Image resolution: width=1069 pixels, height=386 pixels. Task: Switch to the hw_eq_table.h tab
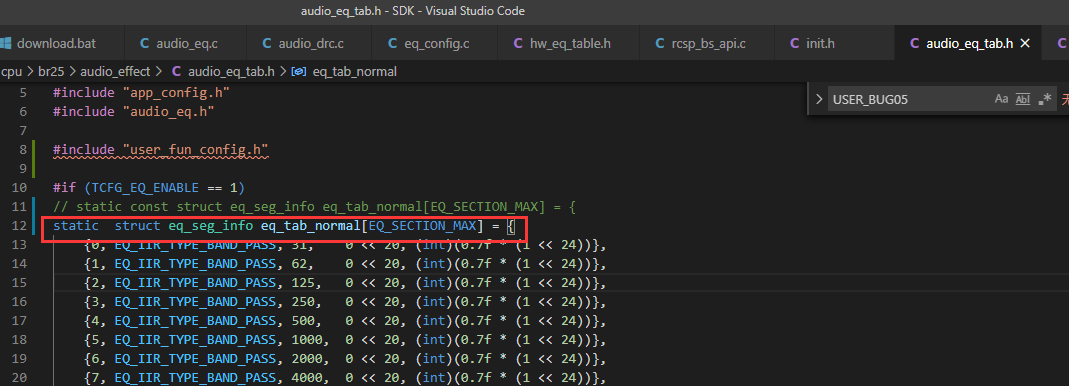tap(569, 44)
